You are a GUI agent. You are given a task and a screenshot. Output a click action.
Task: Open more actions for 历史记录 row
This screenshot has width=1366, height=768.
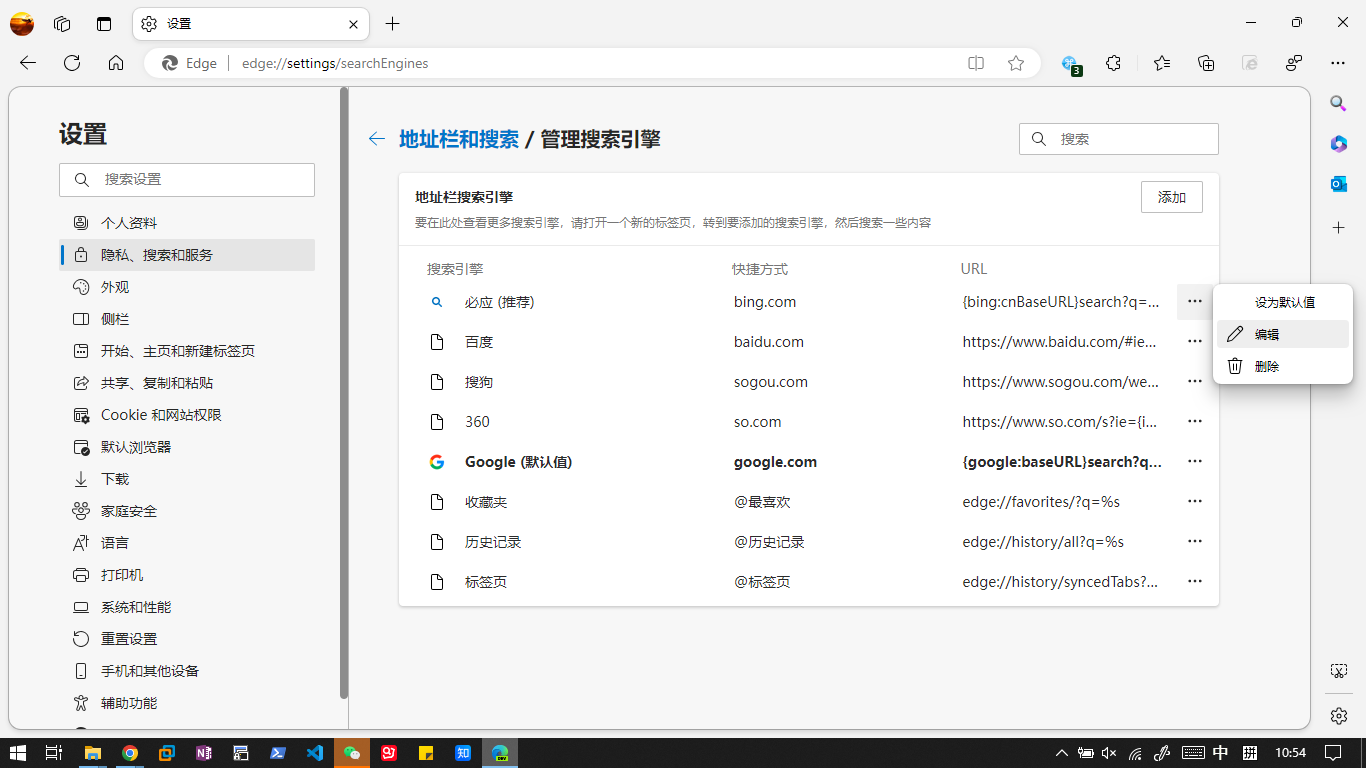[1194, 541]
